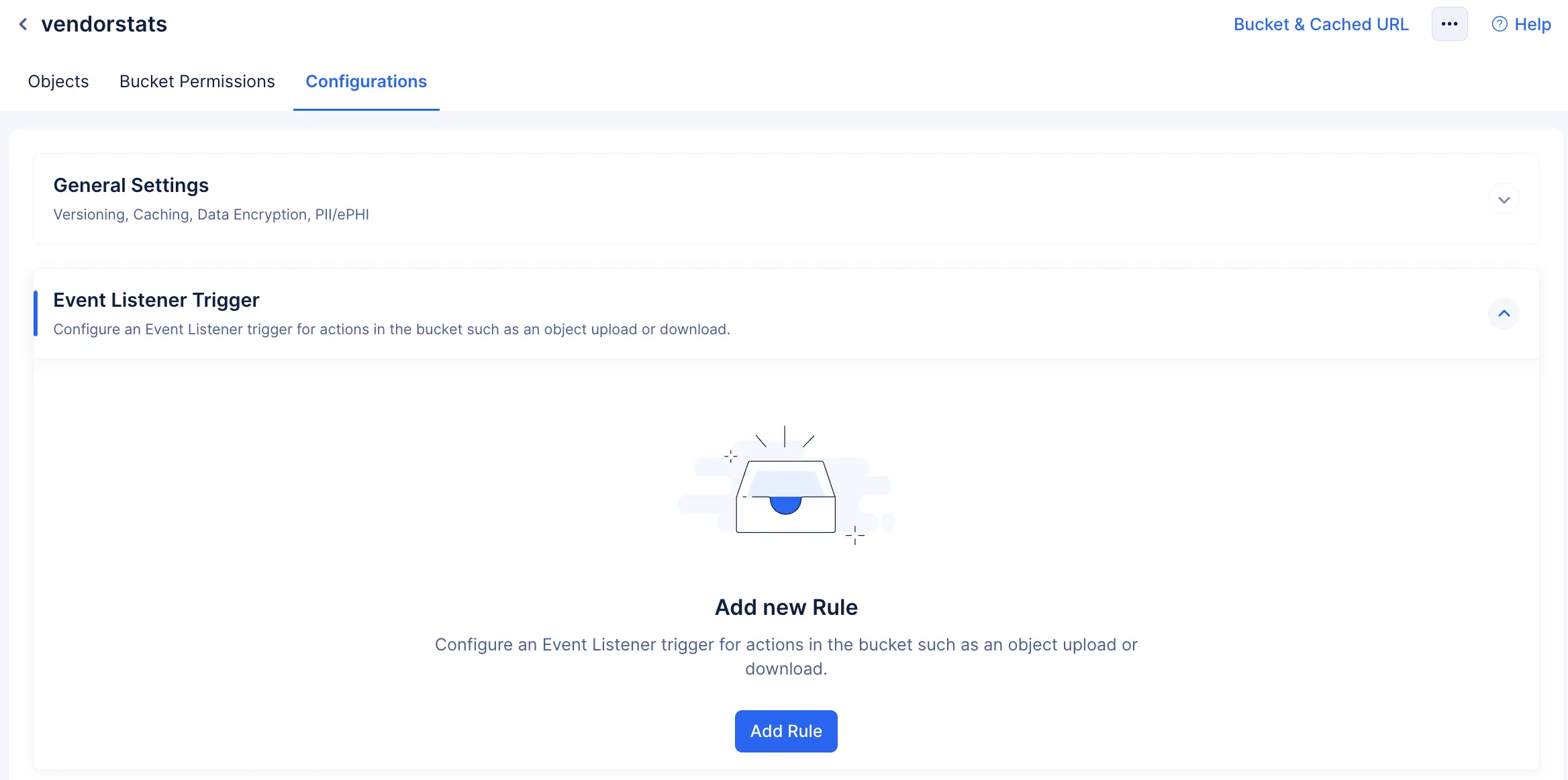Click the Help question mark icon

pyautogui.click(x=1499, y=24)
